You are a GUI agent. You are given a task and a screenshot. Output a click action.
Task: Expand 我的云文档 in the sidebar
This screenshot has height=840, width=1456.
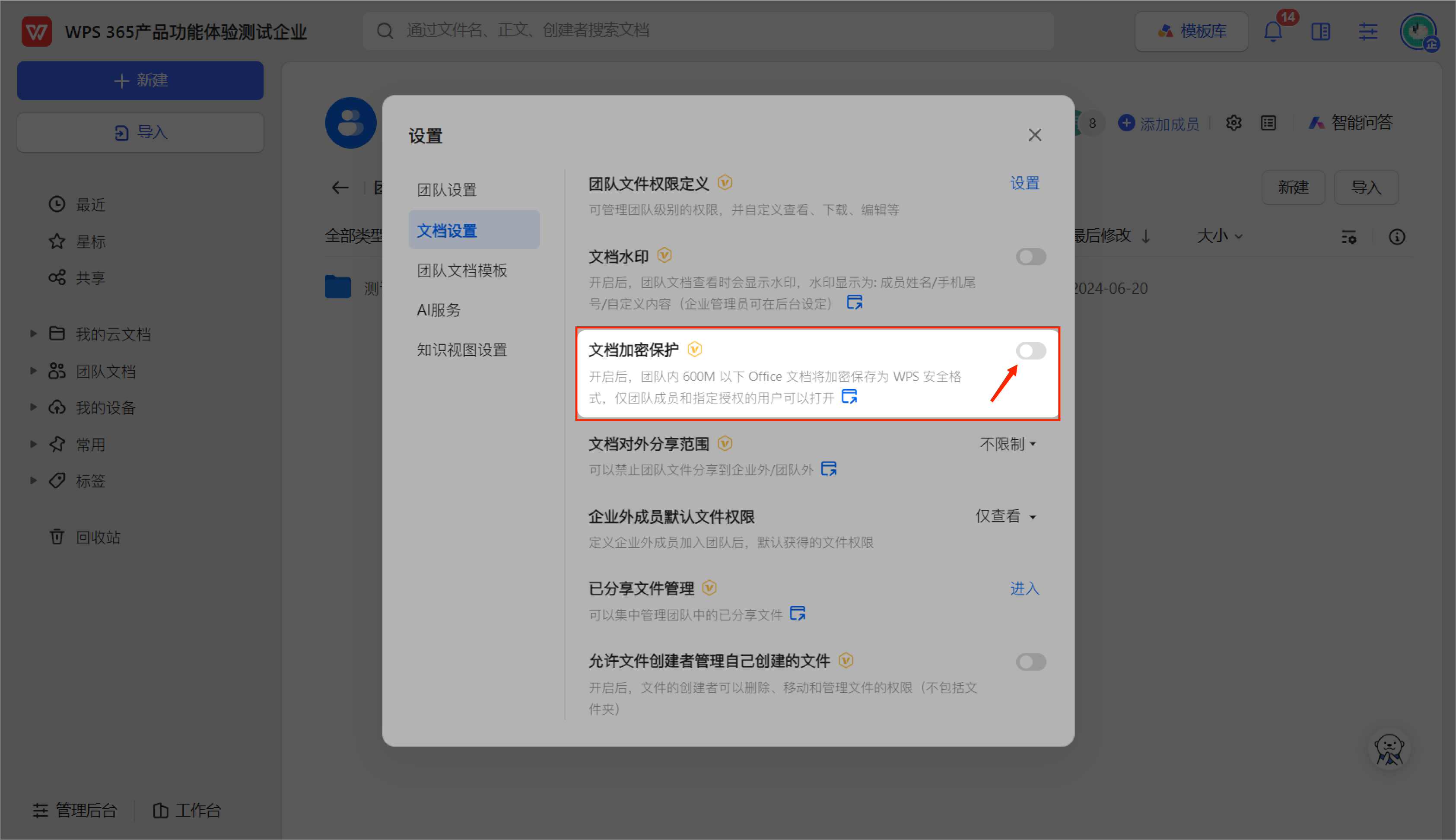33,334
